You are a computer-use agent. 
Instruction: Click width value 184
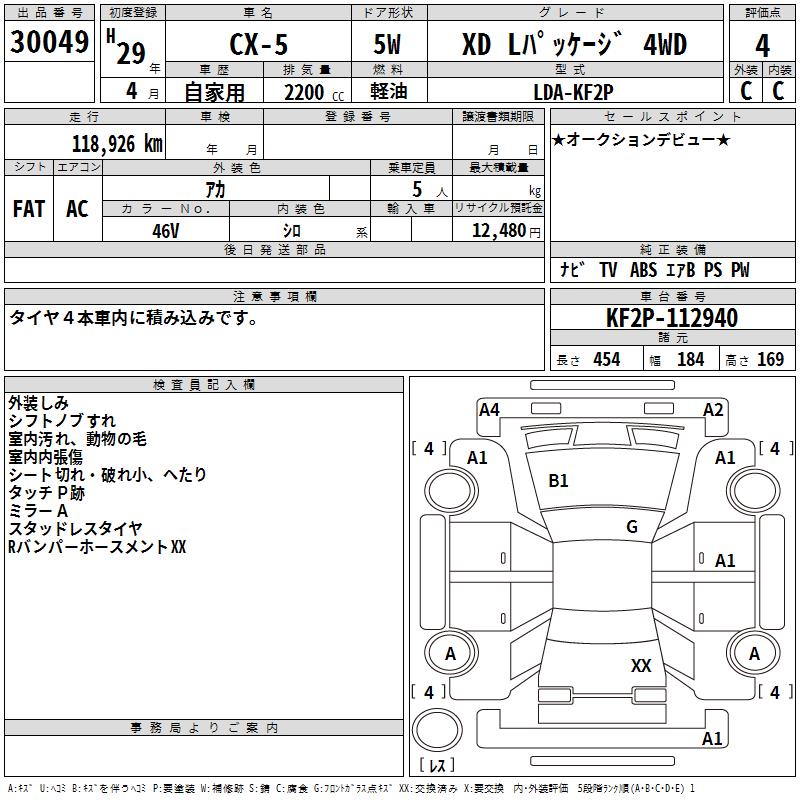point(690,360)
